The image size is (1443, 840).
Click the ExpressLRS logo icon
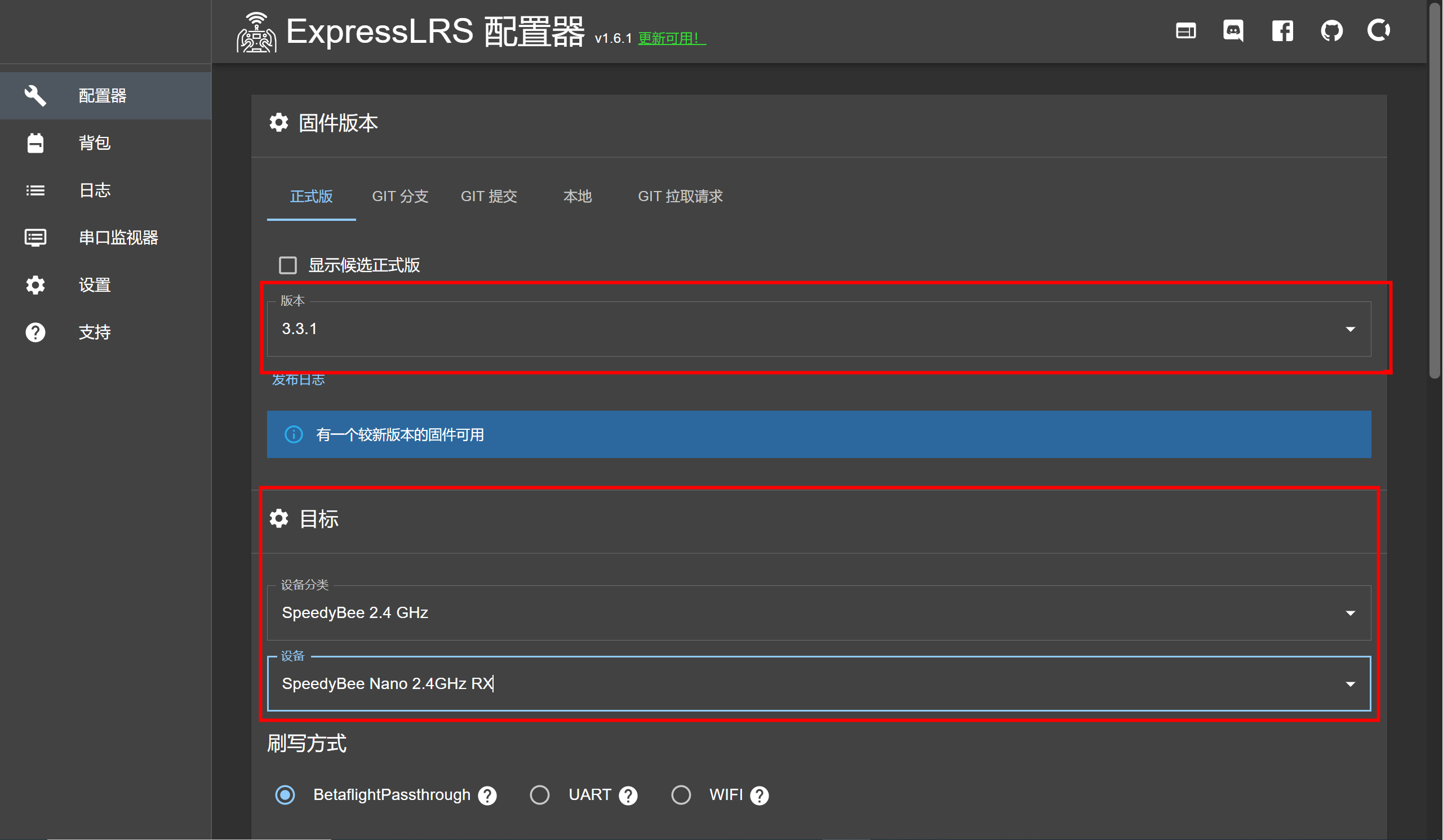point(256,32)
